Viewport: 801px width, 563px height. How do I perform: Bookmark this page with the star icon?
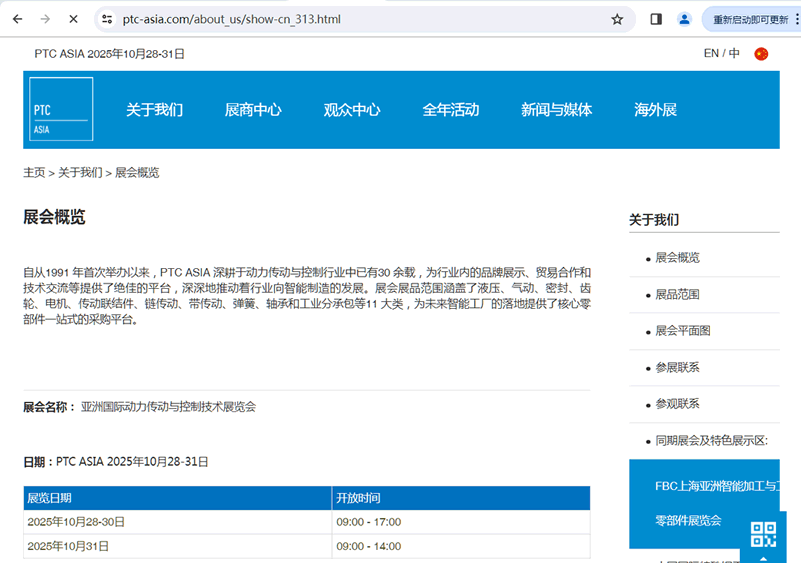(x=617, y=19)
